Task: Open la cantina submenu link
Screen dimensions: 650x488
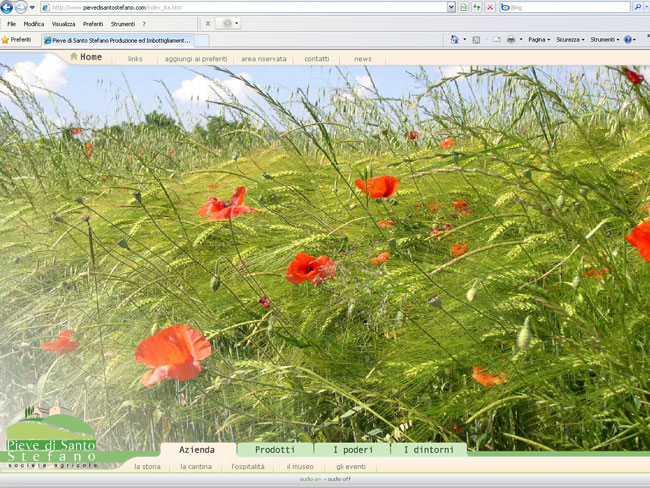Action: [196, 467]
